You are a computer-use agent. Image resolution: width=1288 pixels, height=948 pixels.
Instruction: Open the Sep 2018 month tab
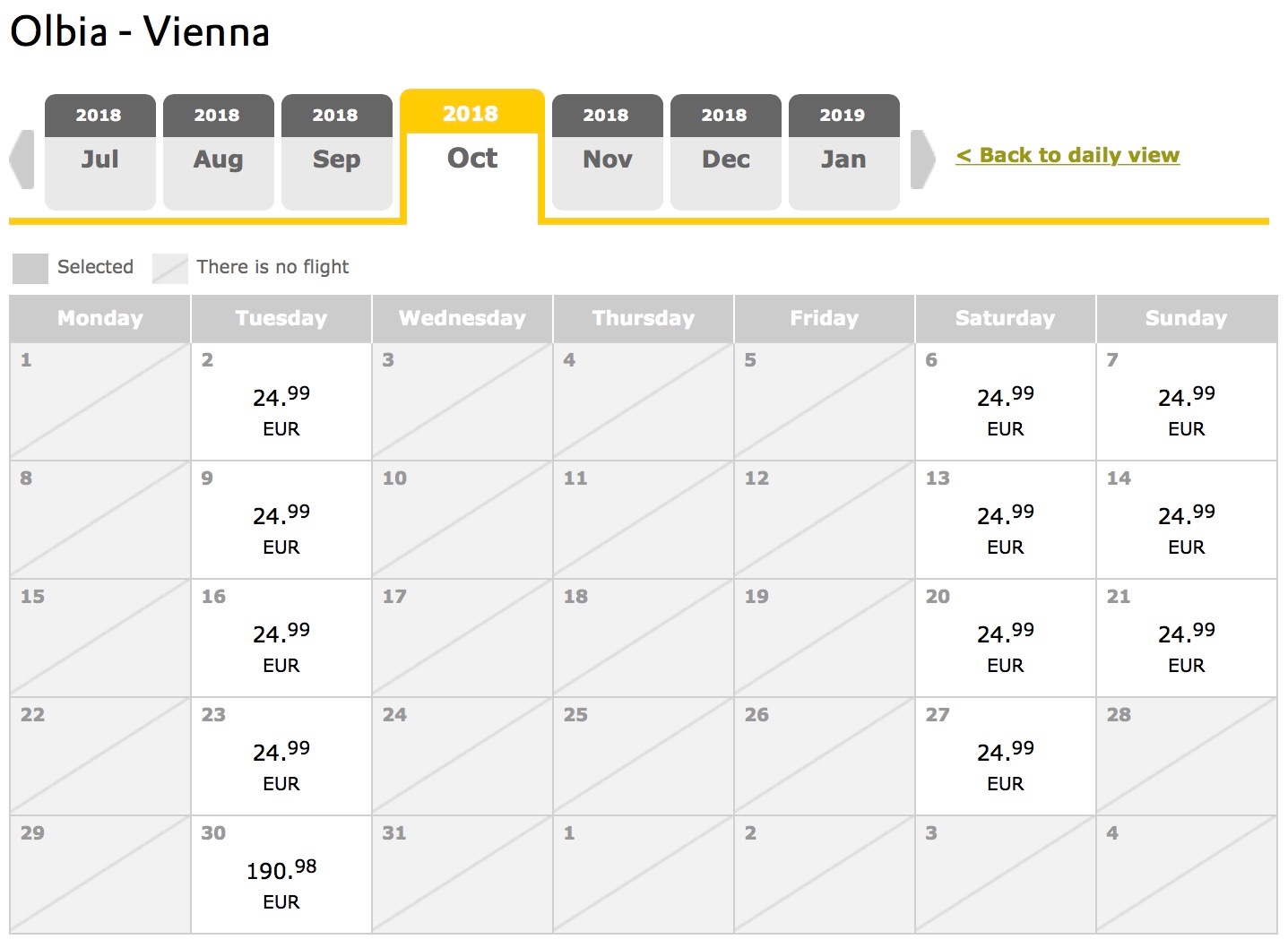tap(337, 151)
